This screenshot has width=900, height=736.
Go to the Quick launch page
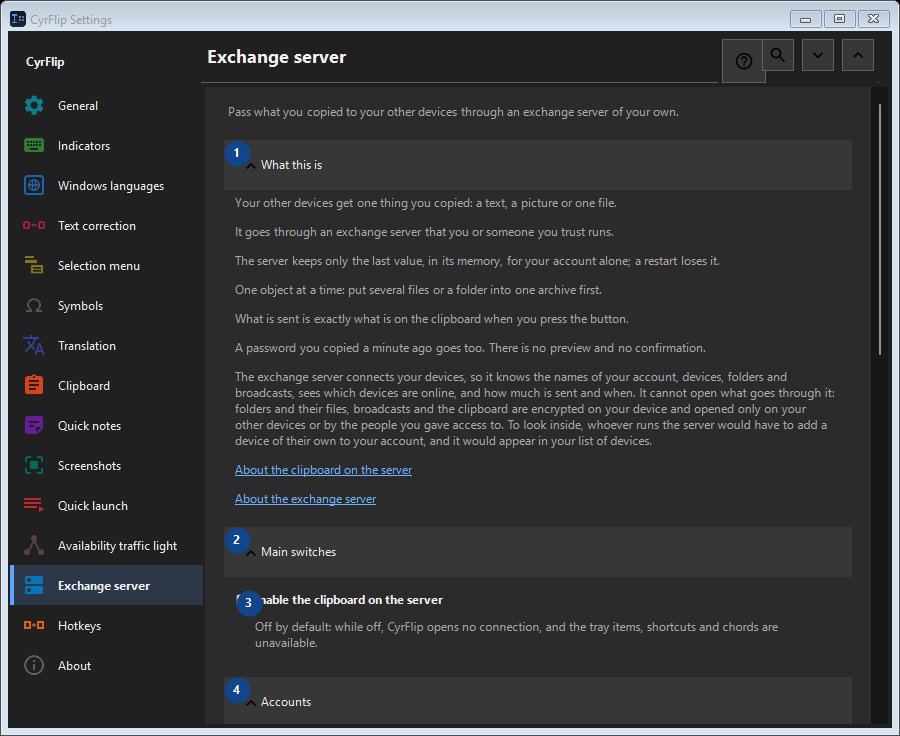click(x=107, y=505)
